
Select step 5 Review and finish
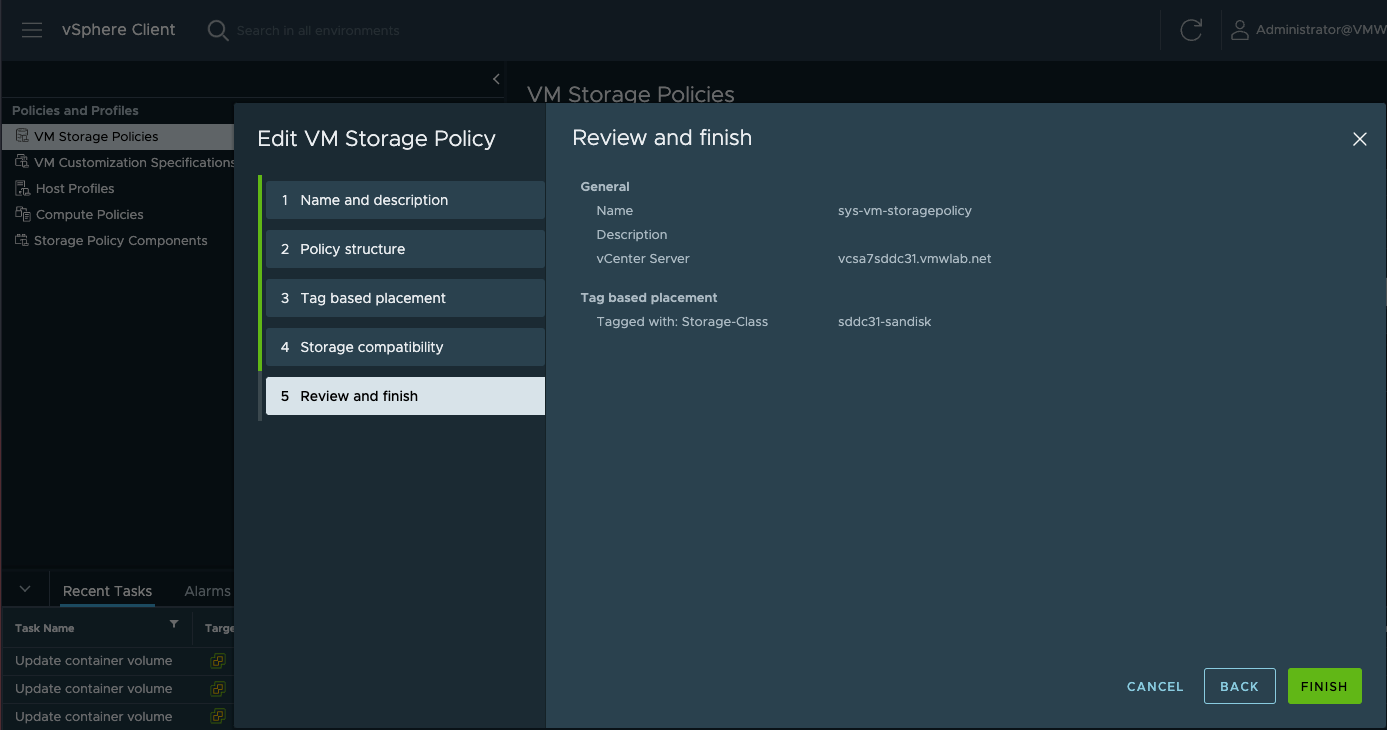pyautogui.click(x=405, y=396)
